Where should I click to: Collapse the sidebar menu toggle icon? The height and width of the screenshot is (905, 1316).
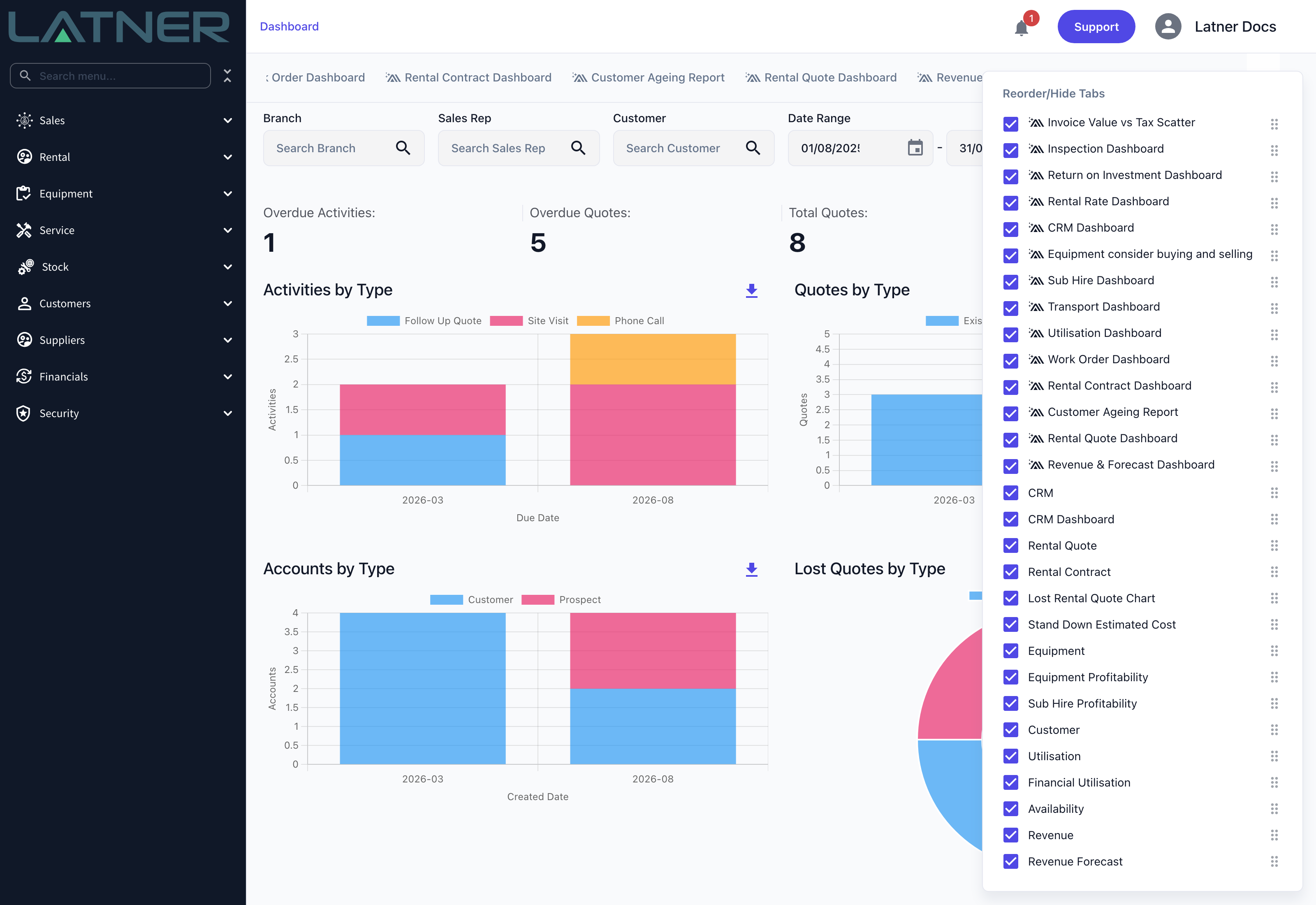227,75
